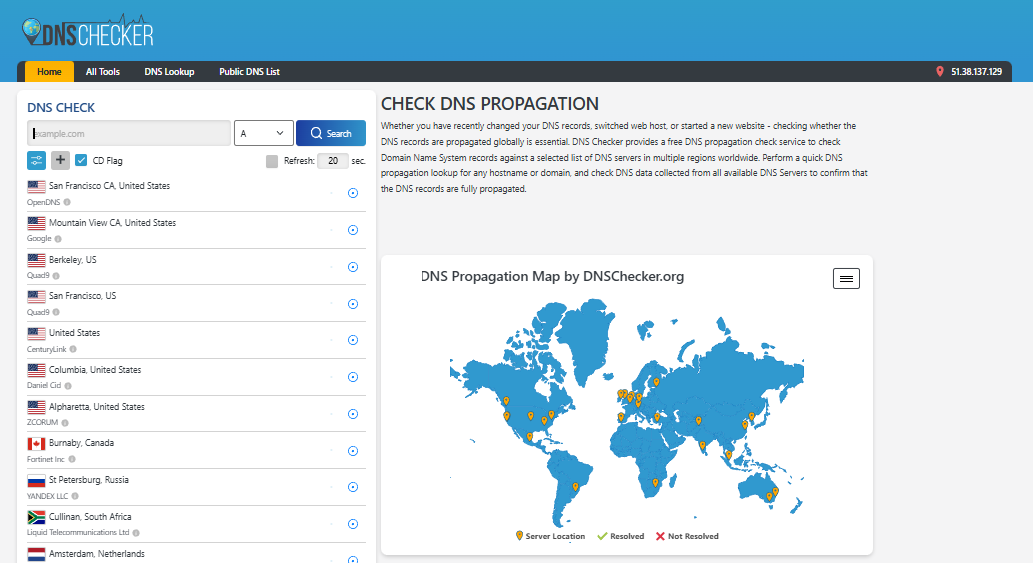
Task: Click status icon for Berkeley Quad9
Action: tap(353, 267)
